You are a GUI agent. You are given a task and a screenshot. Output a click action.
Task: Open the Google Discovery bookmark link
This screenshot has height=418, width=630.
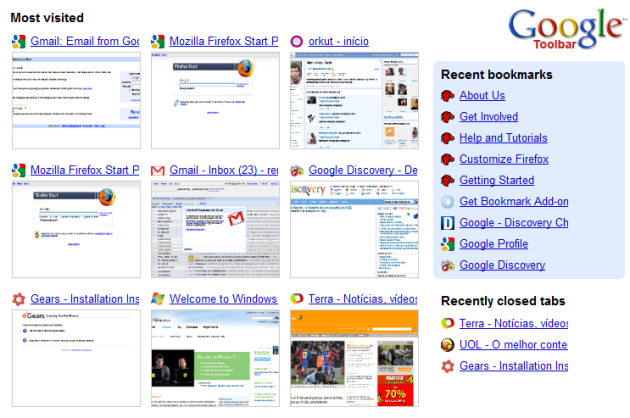coord(502,265)
